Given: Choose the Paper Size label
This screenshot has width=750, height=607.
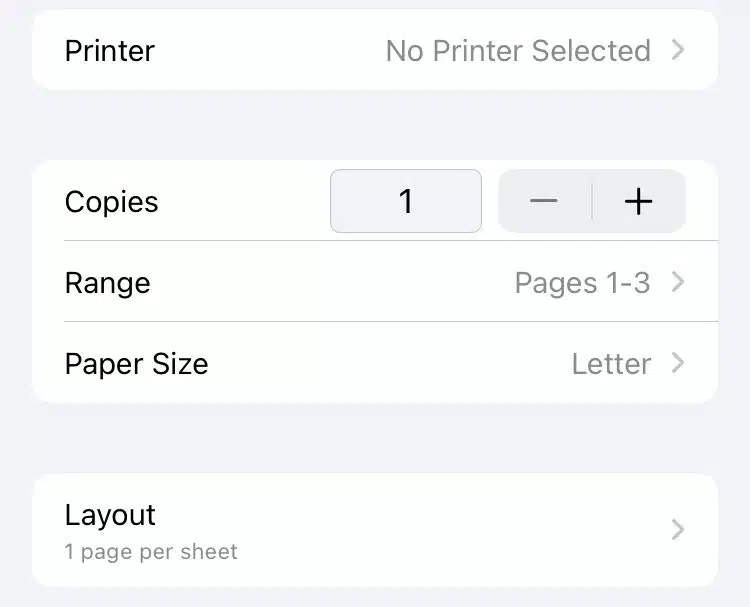Looking at the screenshot, I should point(136,363).
